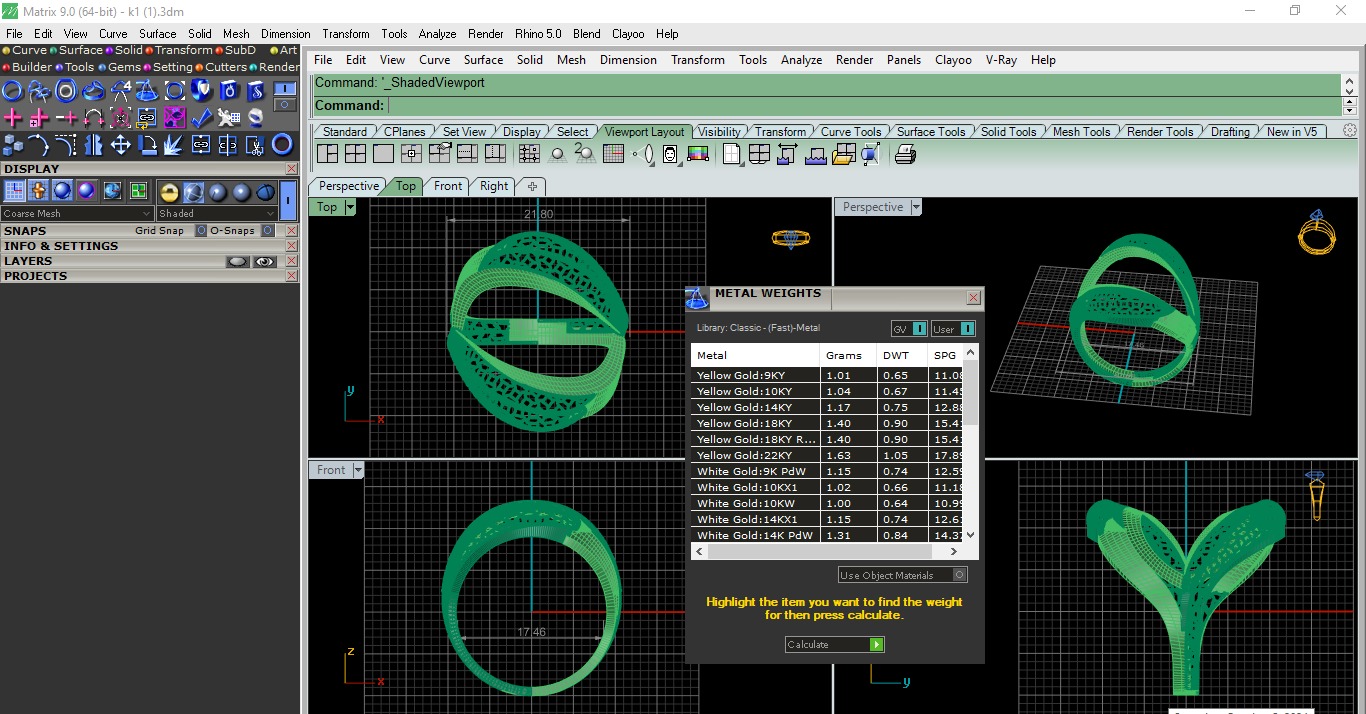The width and height of the screenshot is (1366, 714).
Task: Select the camera lens icon in toolbar
Action: tap(644, 154)
